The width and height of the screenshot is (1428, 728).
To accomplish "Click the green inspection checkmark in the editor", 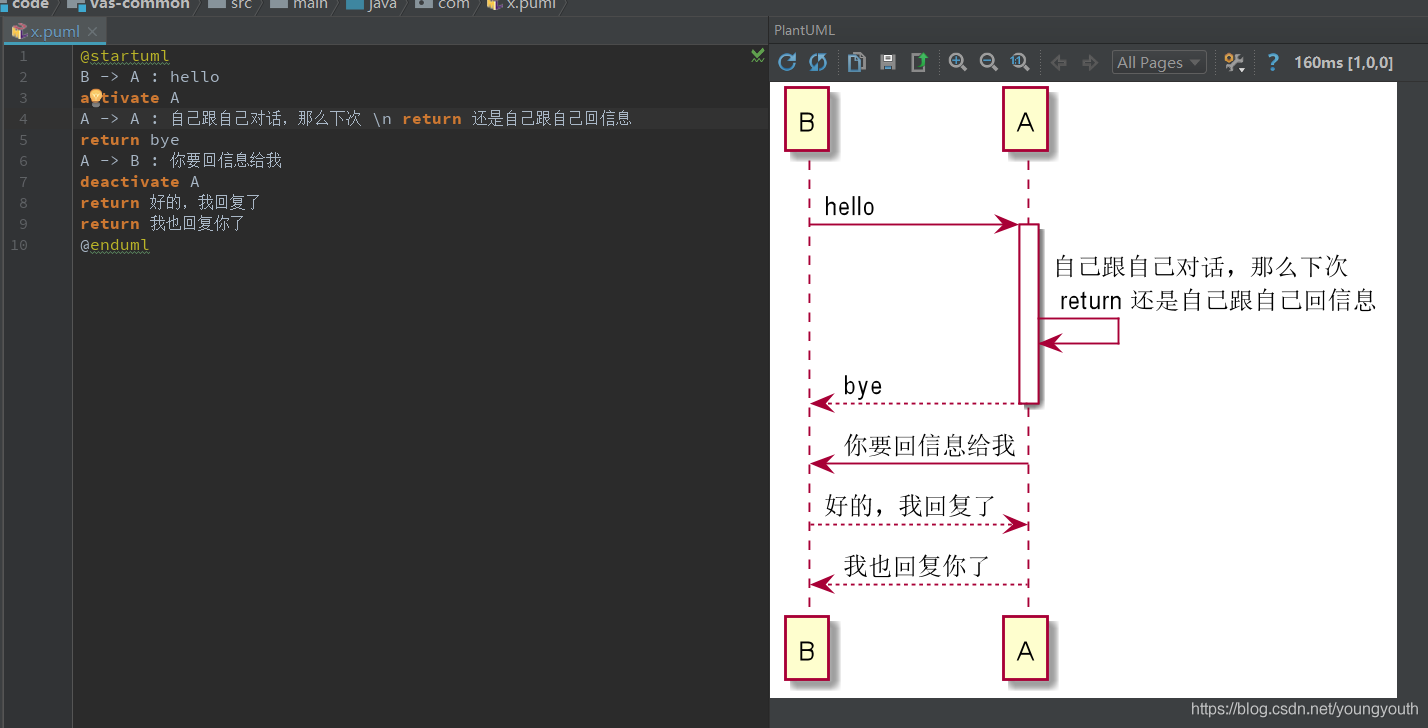I will coord(758,56).
